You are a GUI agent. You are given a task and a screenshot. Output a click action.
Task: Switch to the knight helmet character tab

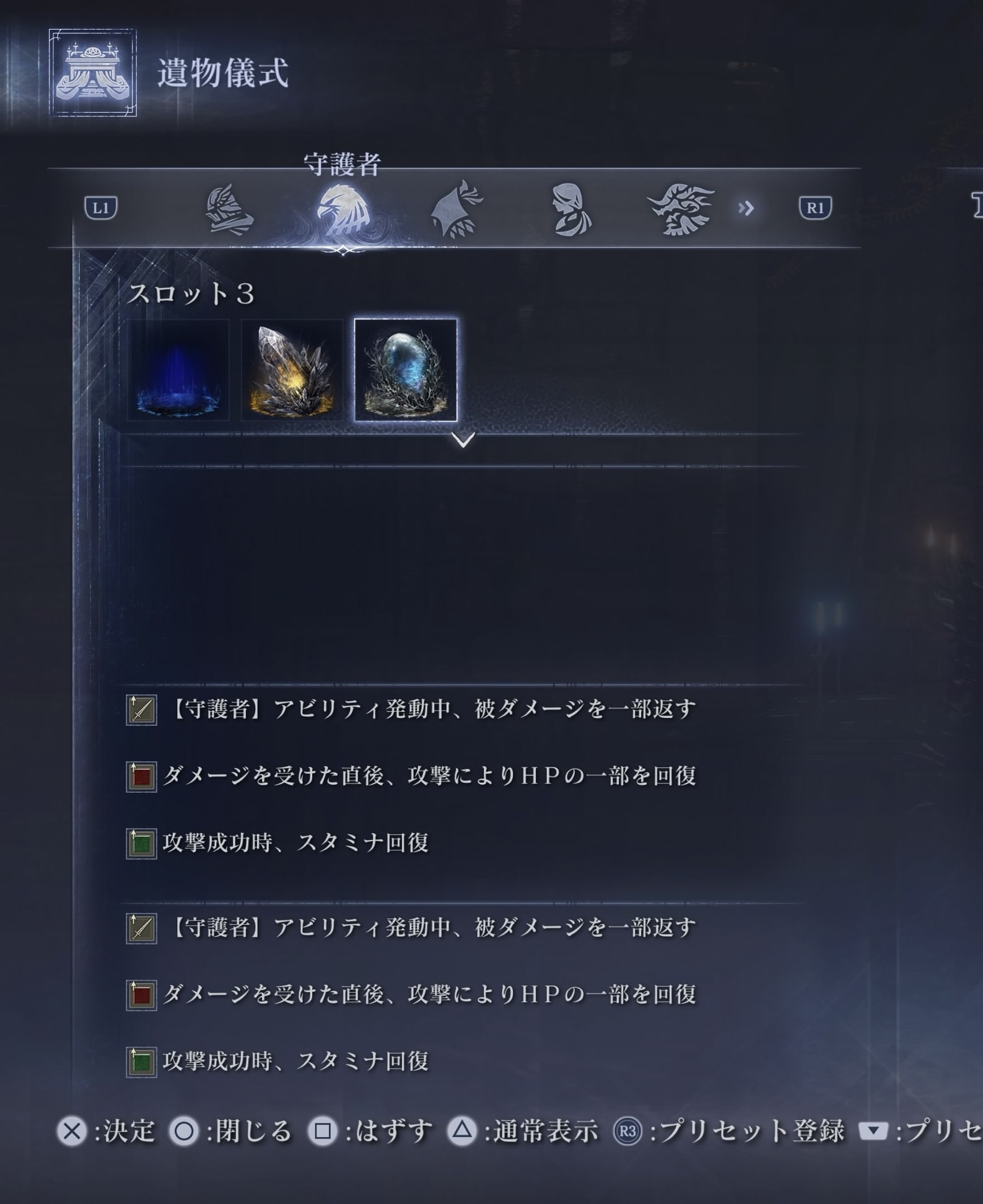(x=229, y=209)
